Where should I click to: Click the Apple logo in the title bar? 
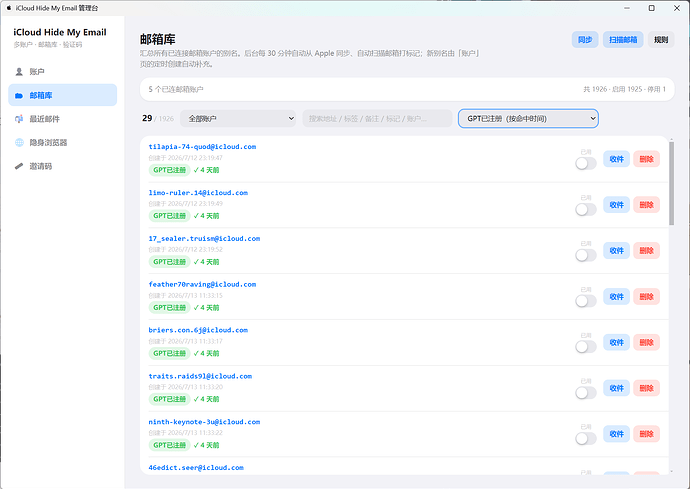pos(8,8)
